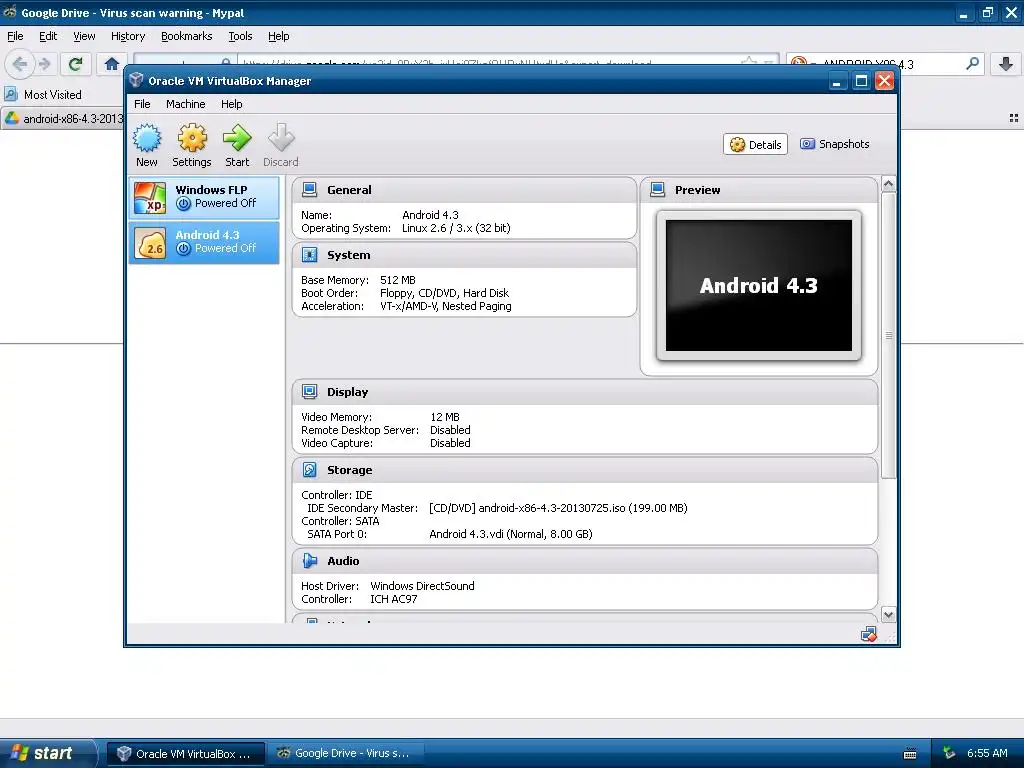Open Mypal browser Tools menu
Screen dimensions: 1024x768
tap(240, 36)
